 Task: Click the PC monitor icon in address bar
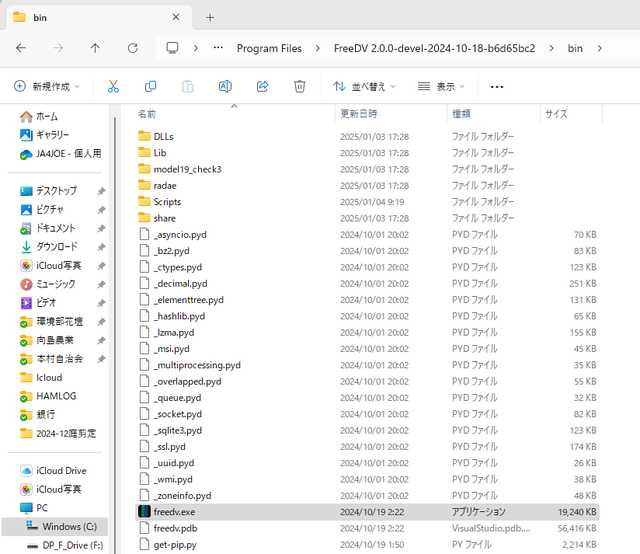[172, 48]
